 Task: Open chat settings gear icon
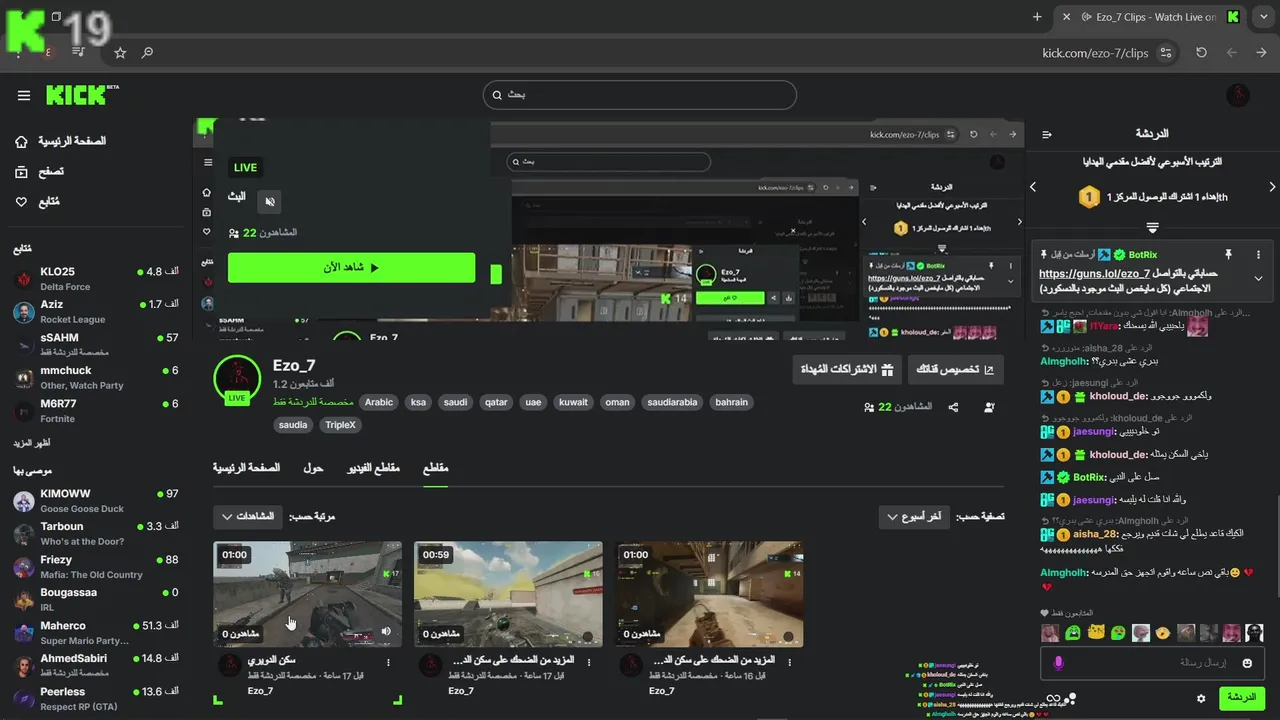click(1201, 698)
